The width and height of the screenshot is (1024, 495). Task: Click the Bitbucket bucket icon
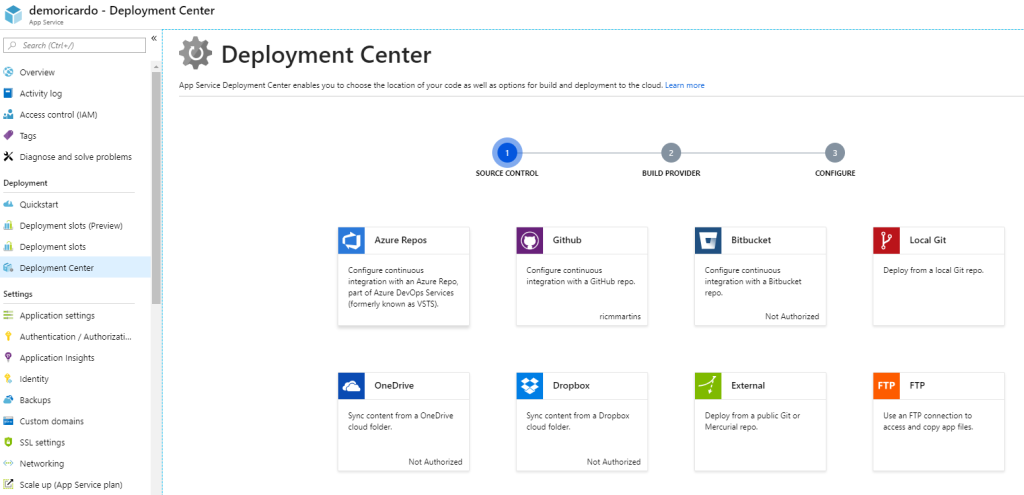point(708,240)
